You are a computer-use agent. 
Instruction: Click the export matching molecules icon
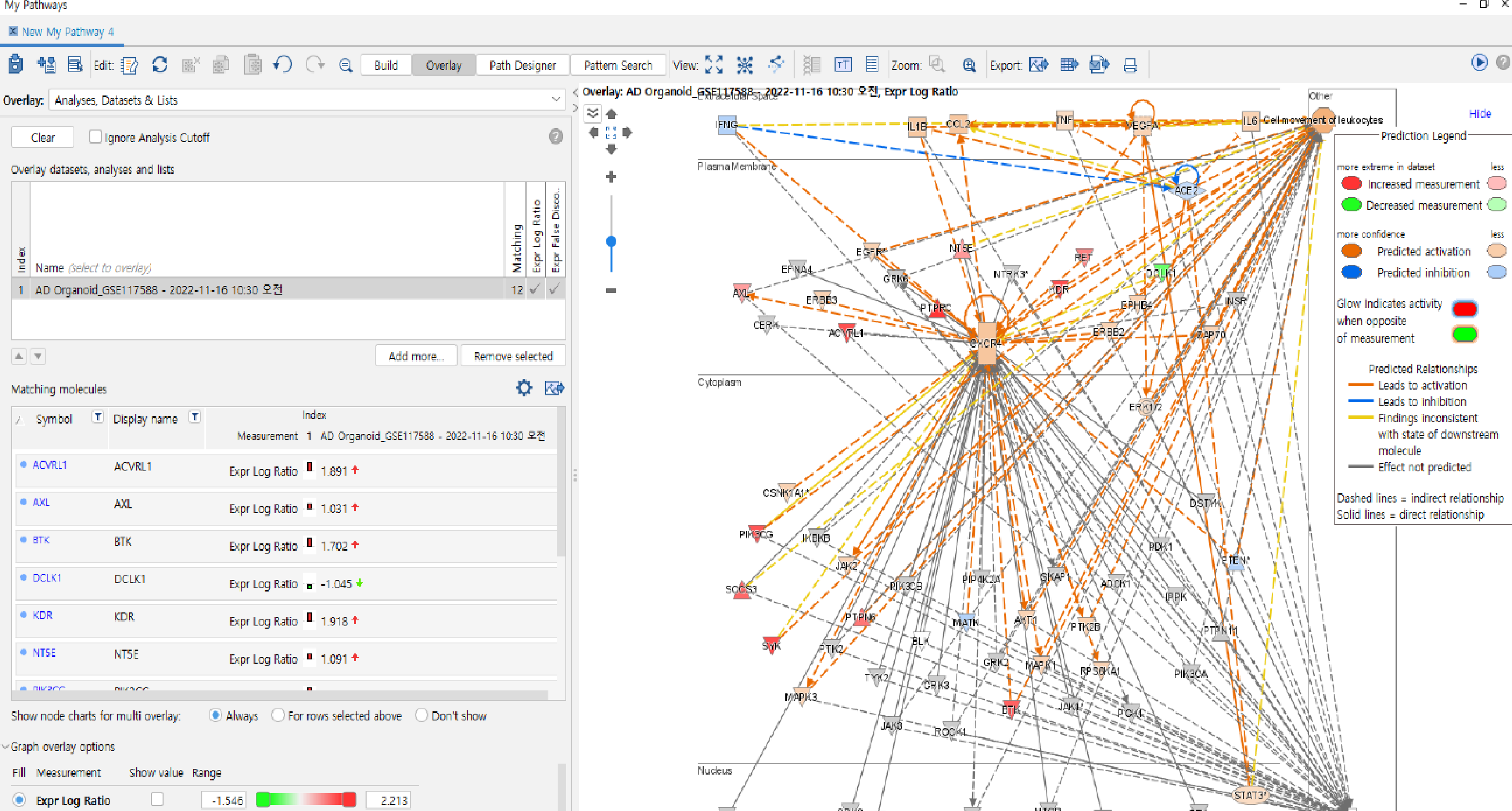point(555,388)
